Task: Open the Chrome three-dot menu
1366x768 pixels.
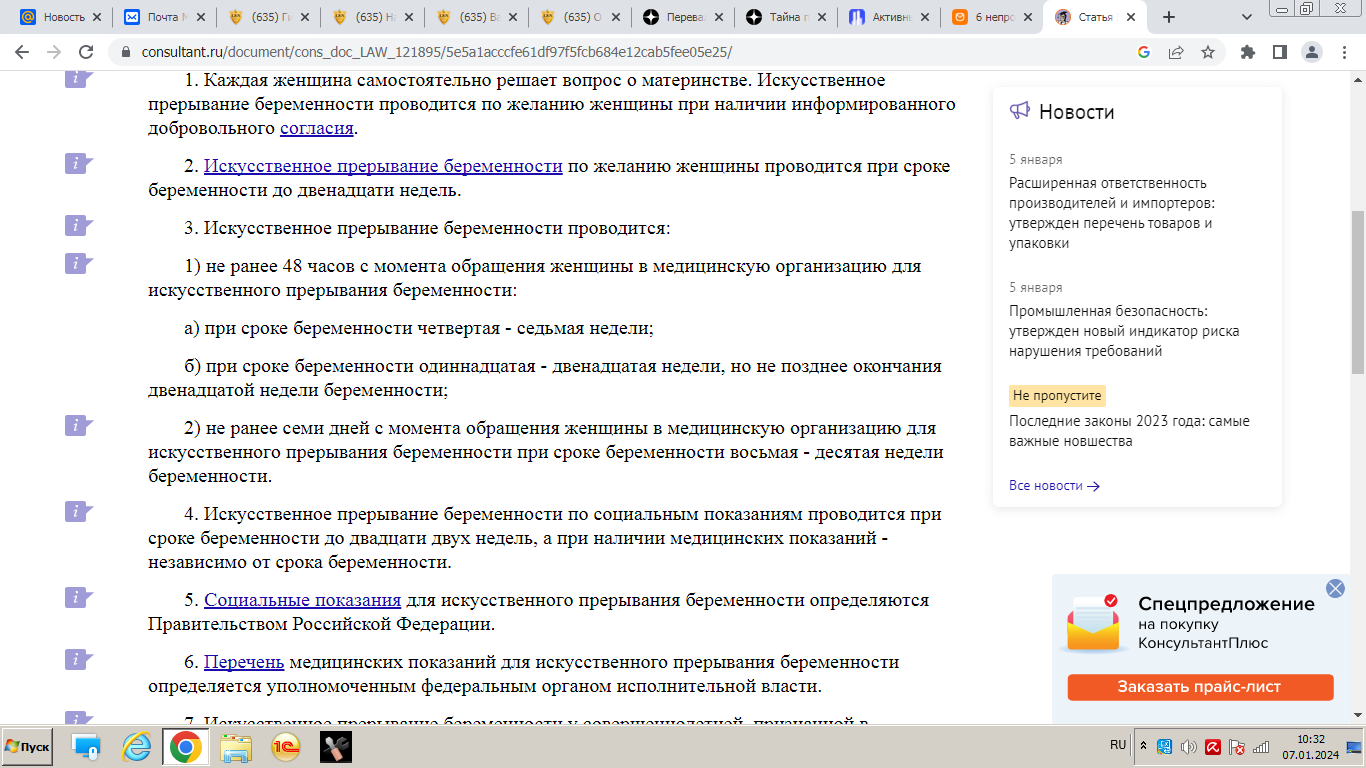Action: point(1343,52)
